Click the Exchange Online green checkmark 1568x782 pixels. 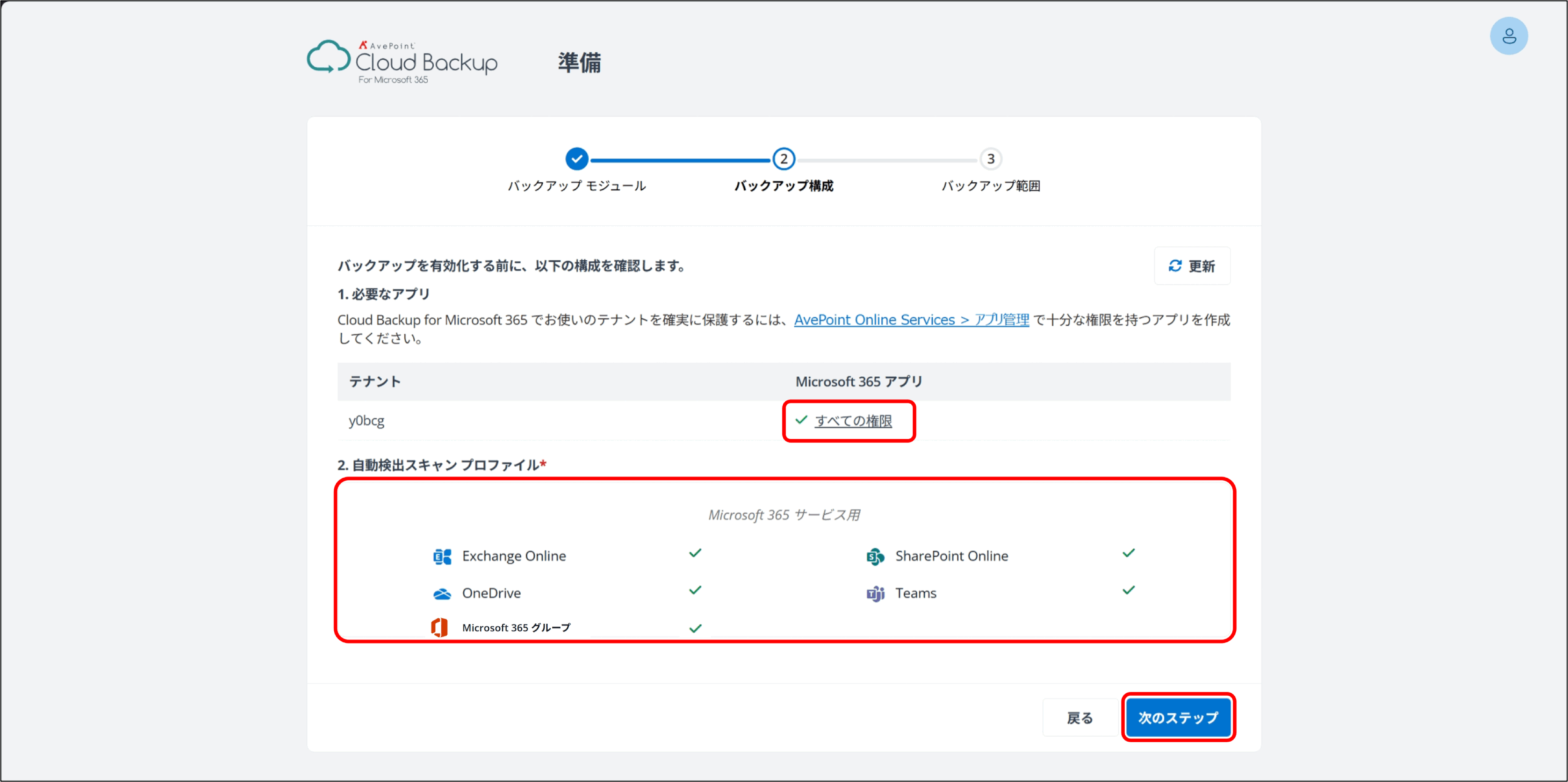(695, 553)
